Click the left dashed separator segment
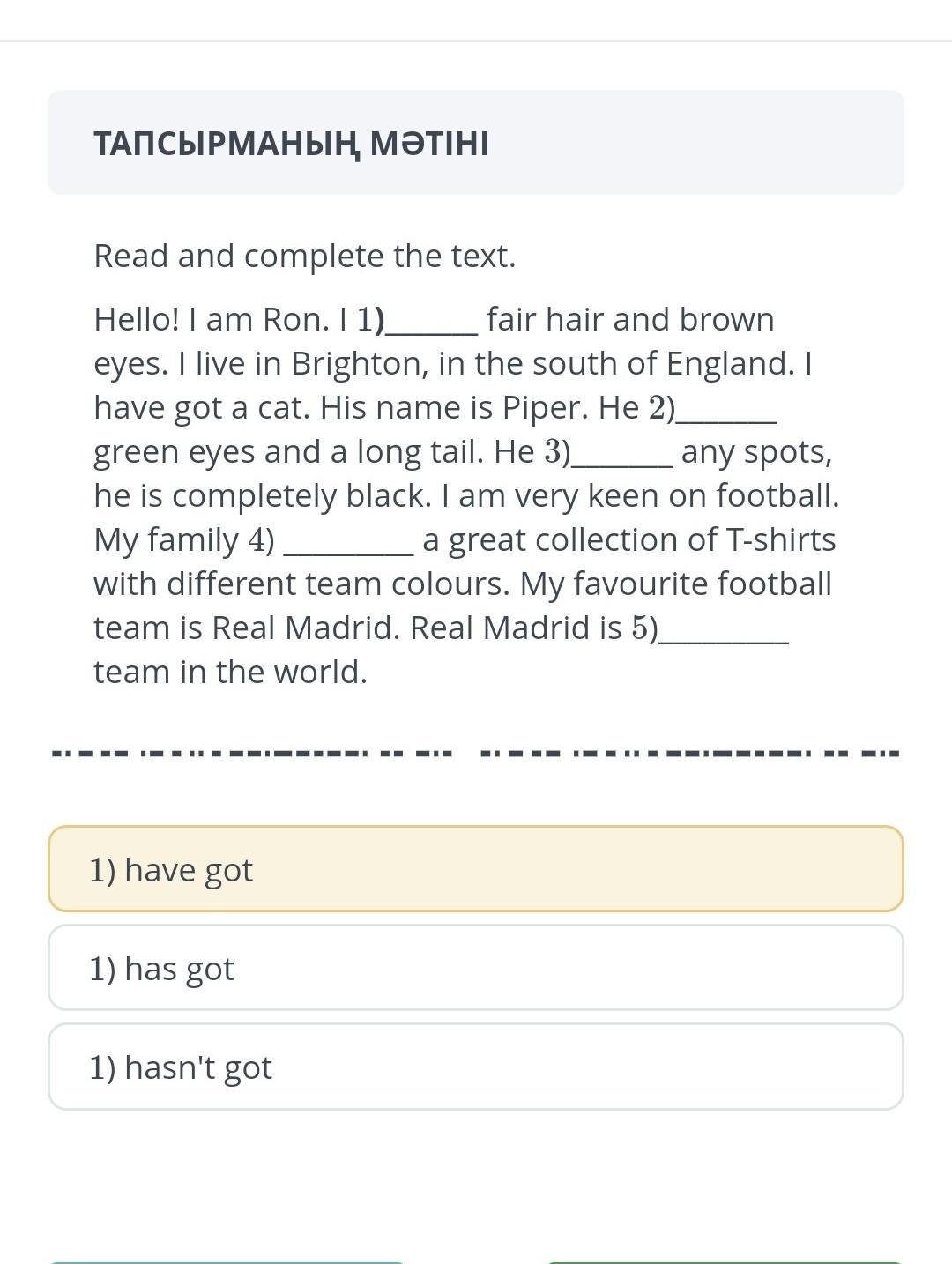Image resolution: width=952 pixels, height=1264 pixels. 253,754
